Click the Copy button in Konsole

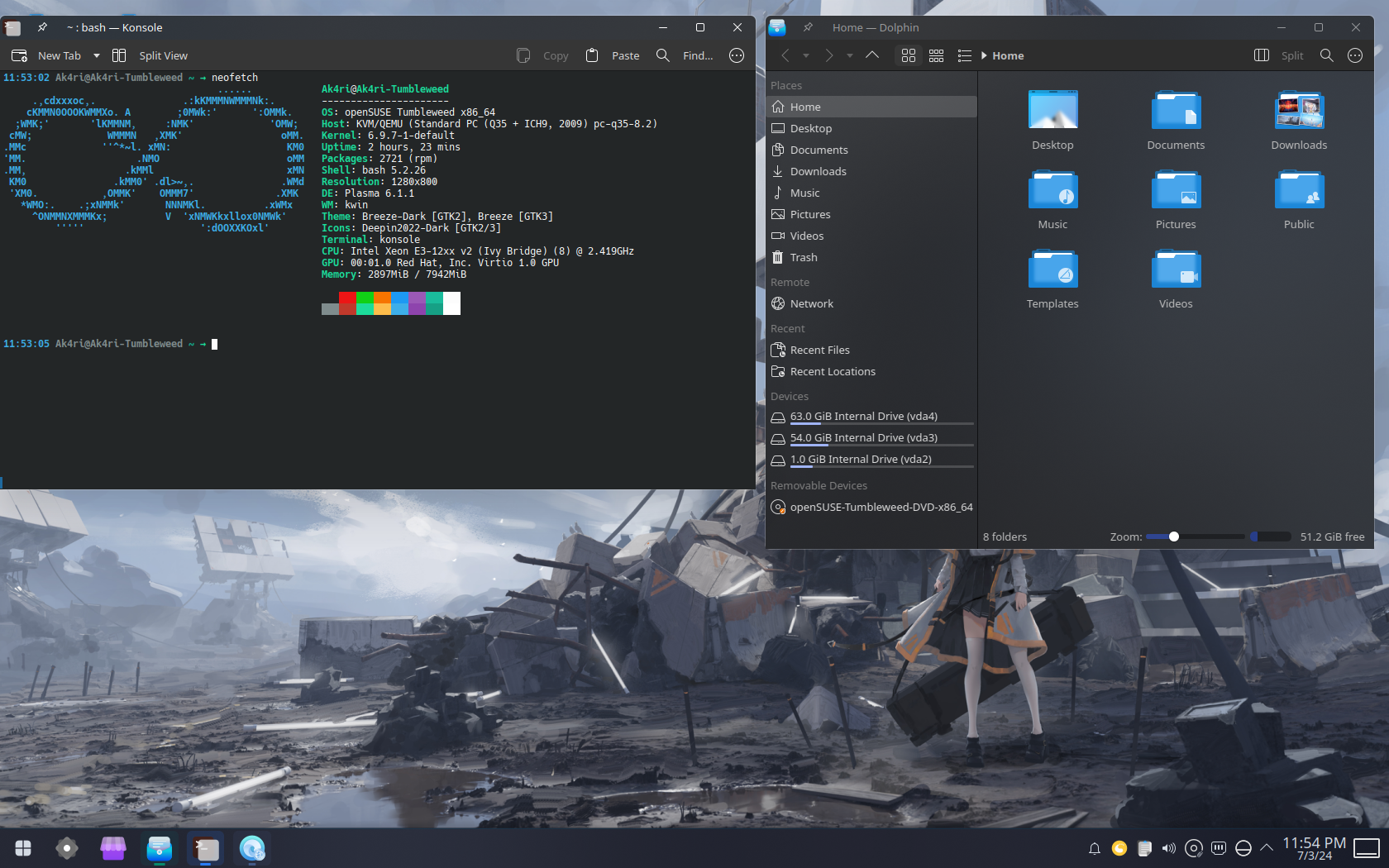pyautogui.click(x=543, y=55)
